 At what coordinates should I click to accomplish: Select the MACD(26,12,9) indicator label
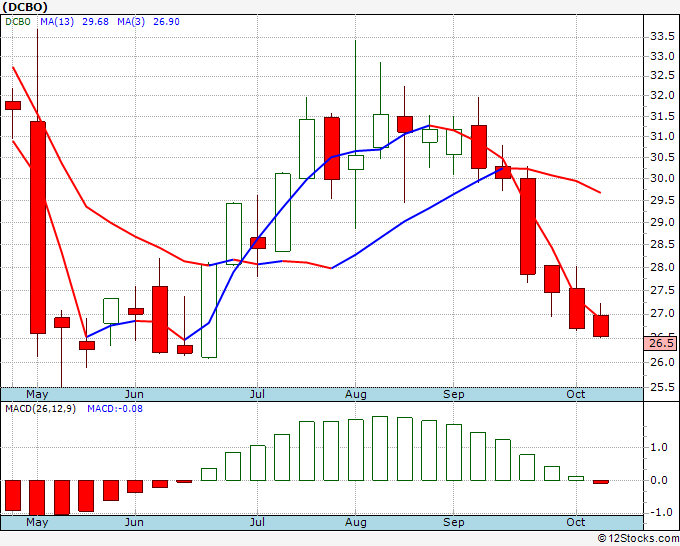40,409
